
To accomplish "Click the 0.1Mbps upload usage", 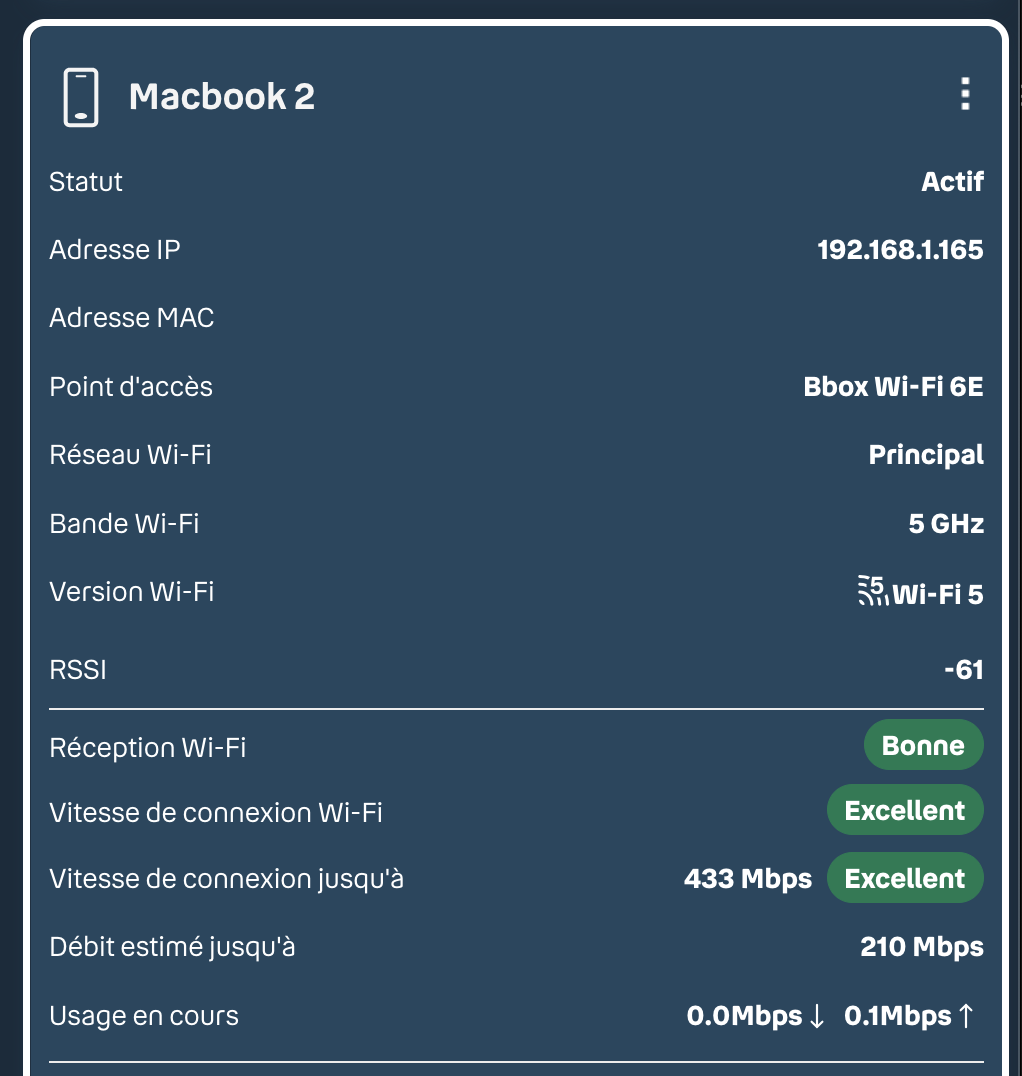I will [898, 1016].
